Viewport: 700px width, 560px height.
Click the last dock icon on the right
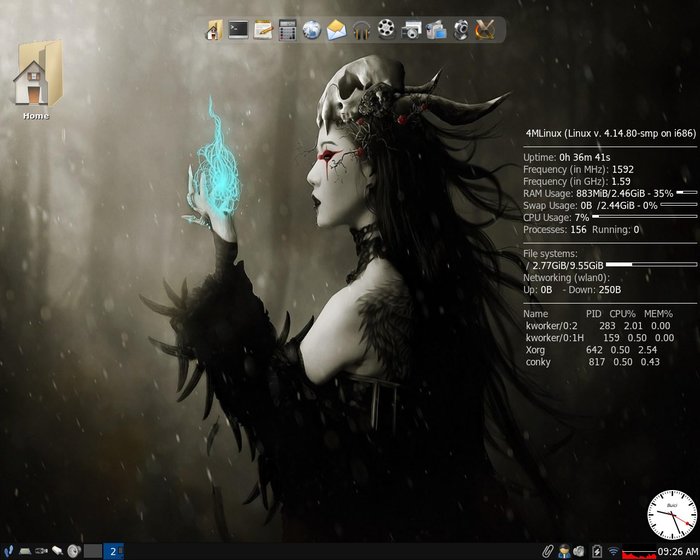[x=485, y=30]
